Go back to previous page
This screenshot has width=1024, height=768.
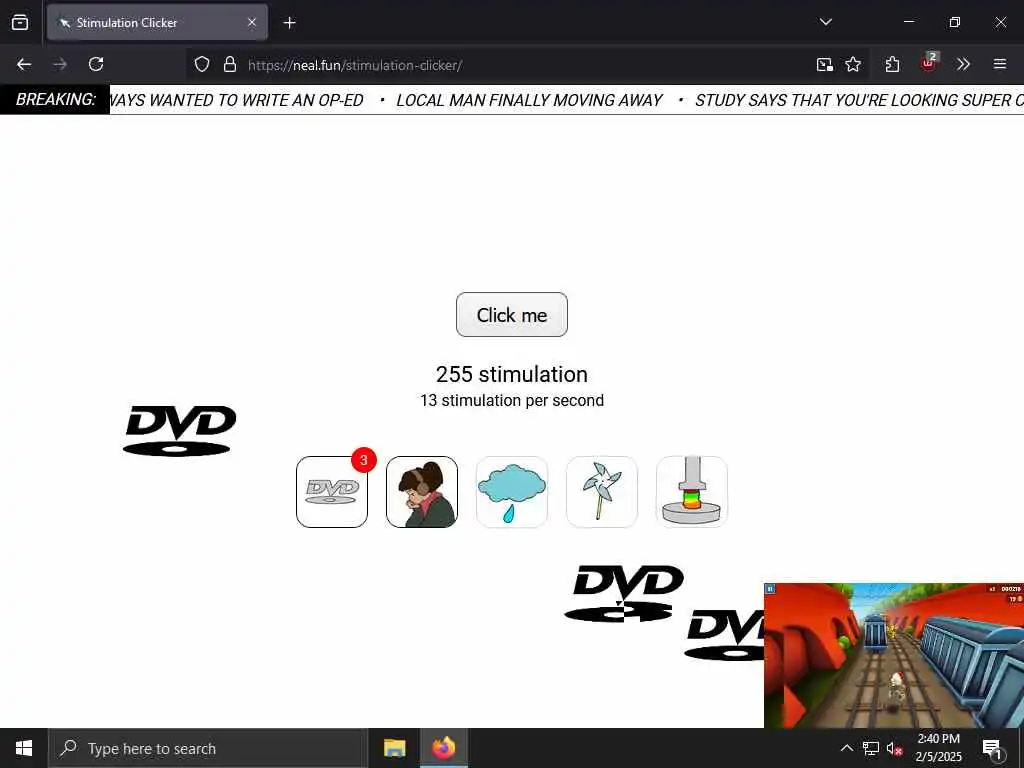[x=24, y=64]
